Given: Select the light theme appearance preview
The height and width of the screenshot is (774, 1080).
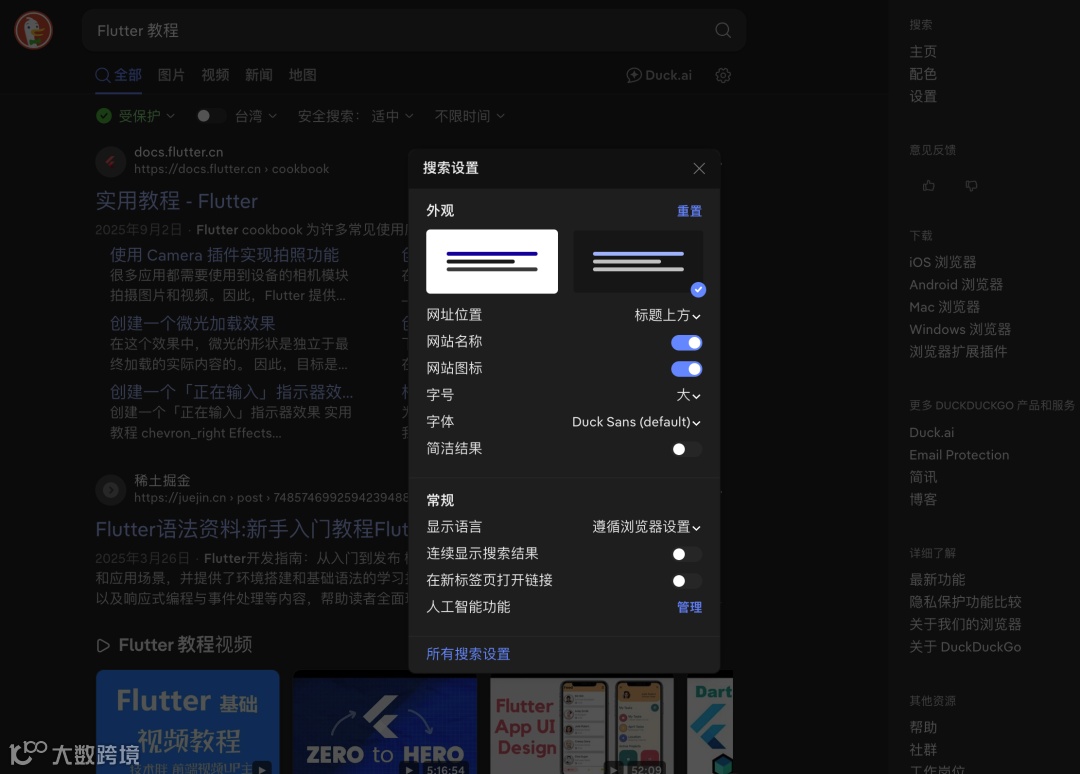Looking at the screenshot, I should [x=492, y=262].
